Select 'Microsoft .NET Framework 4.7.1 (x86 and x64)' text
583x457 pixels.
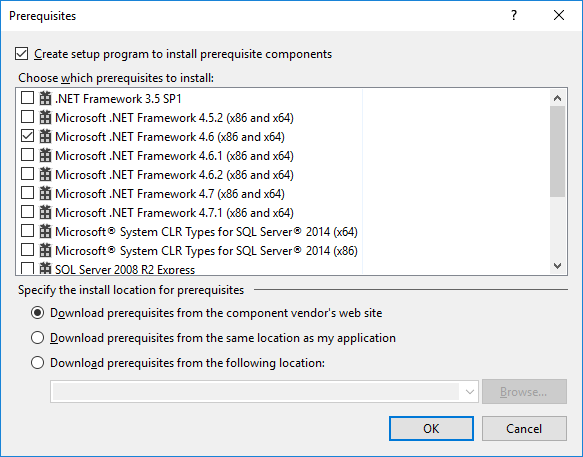pyautogui.click(x=174, y=213)
